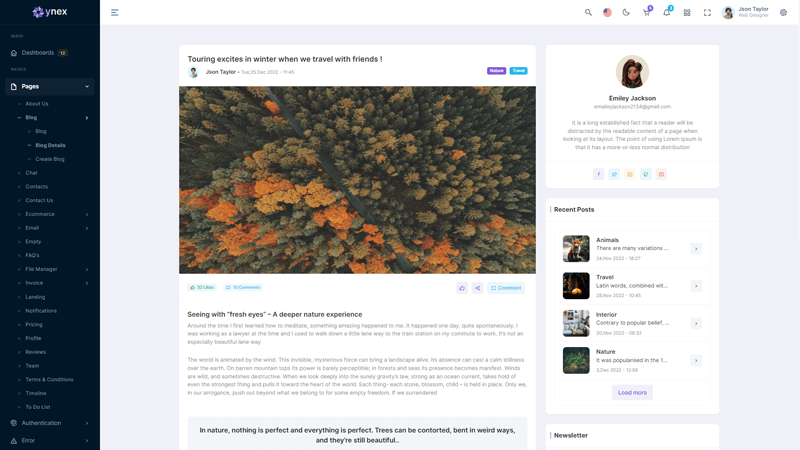The image size is (800, 450).
Task: Open the Create Blog menu item
Action: [x=49, y=159]
